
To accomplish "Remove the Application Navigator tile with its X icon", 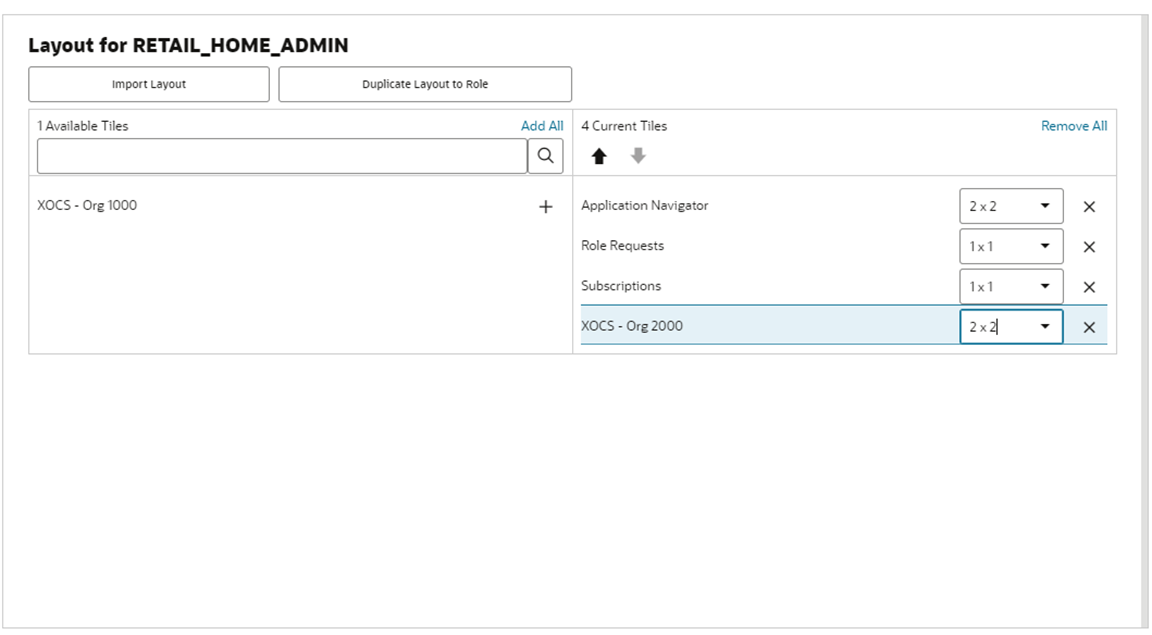I will tap(1088, 206).
